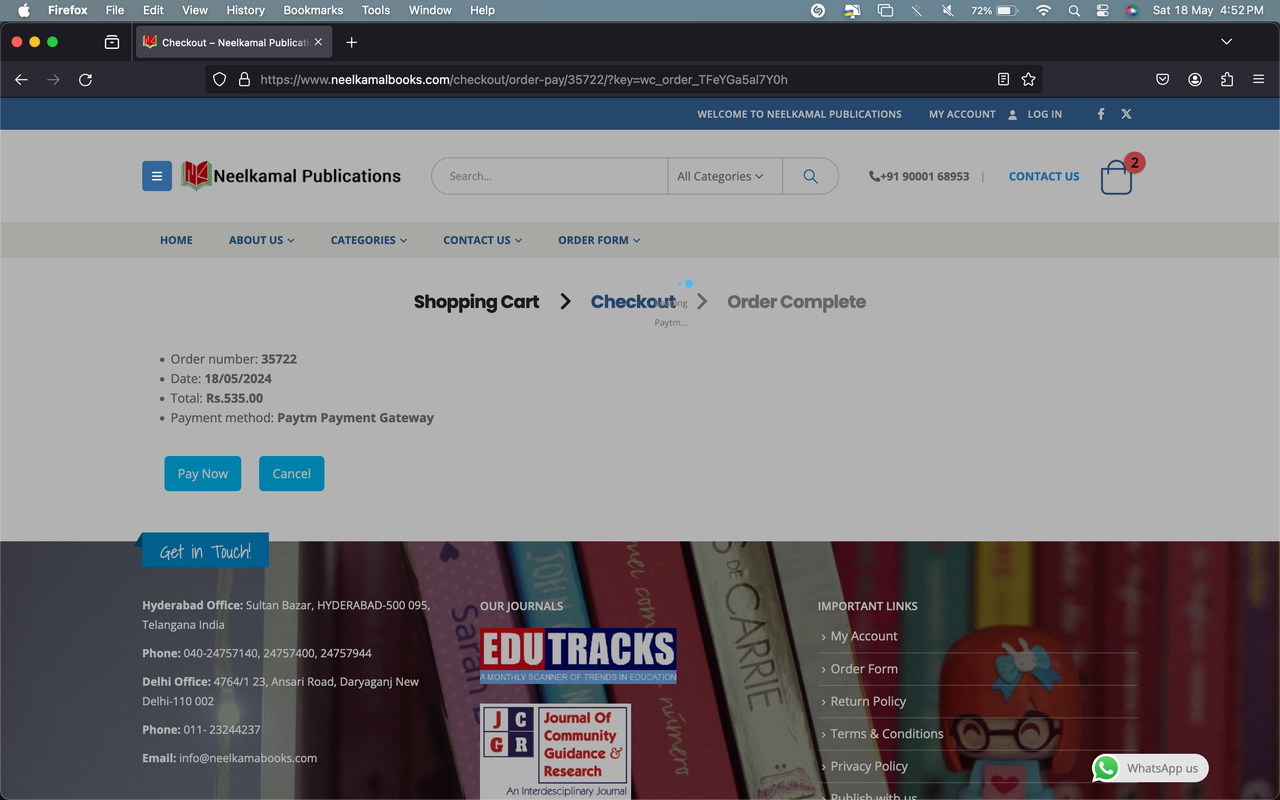Open the Terms & Conditions link
This screenshot has width=1280, height=800.
pos(887,733)
